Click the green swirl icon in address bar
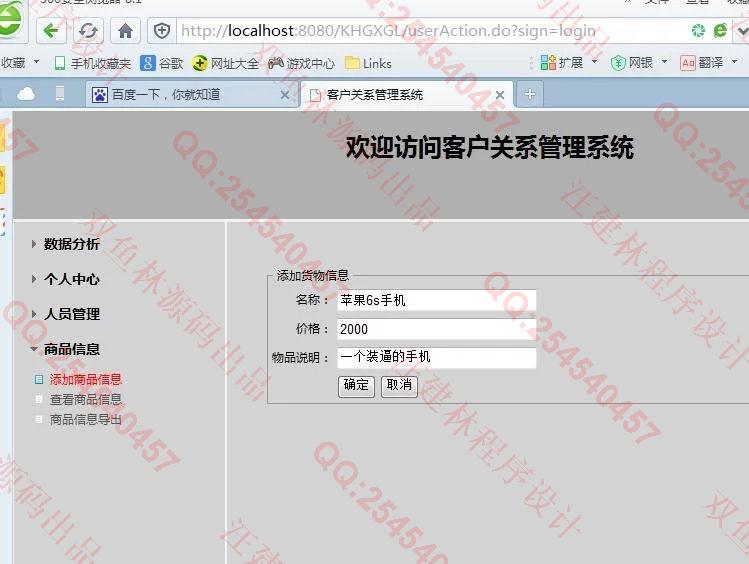Viewport: 749px width, 564px height. click(698, 31)
